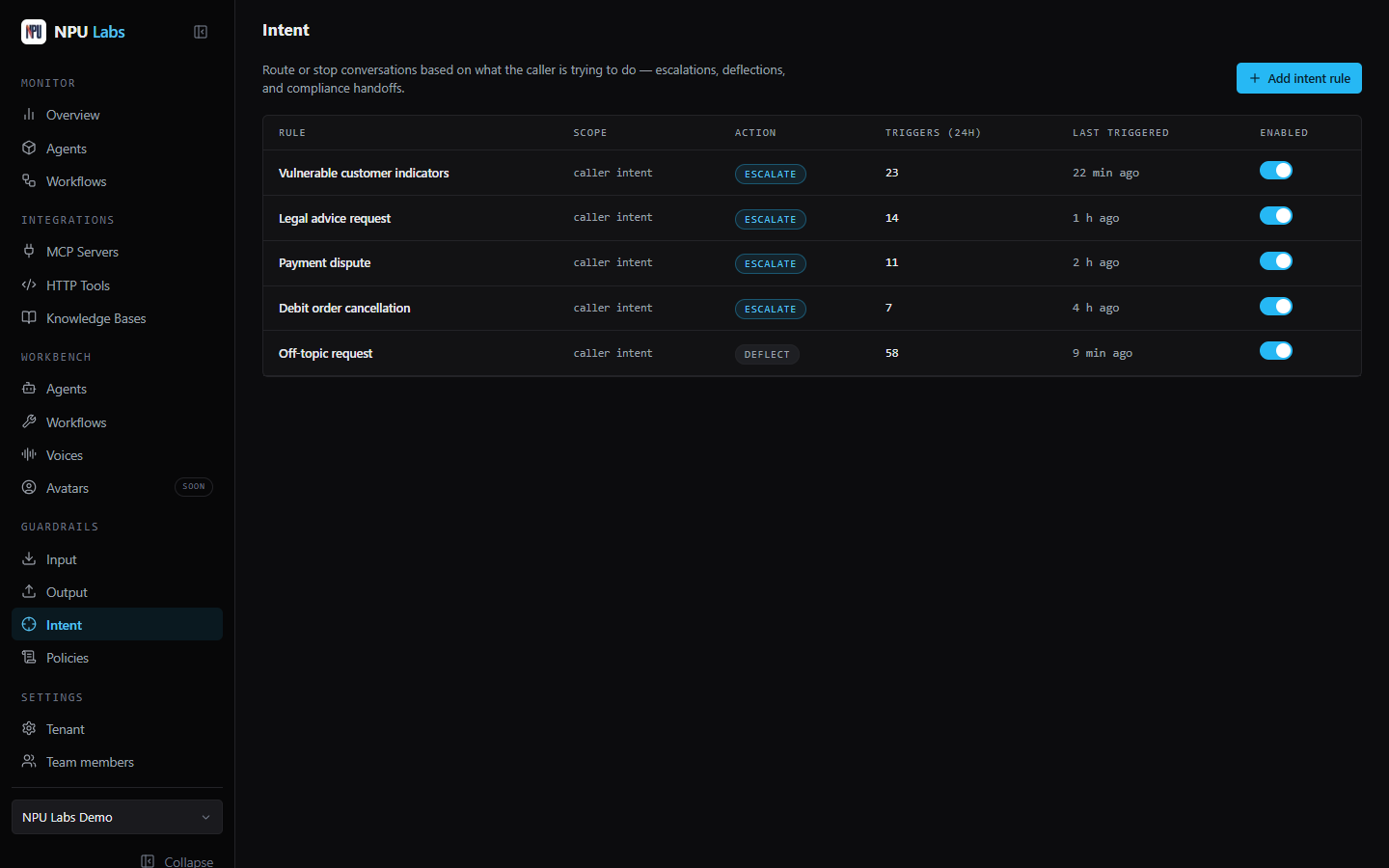Switch off the Payment dispute rule
Screen dimensions: 1389x868
[1276, 261]
